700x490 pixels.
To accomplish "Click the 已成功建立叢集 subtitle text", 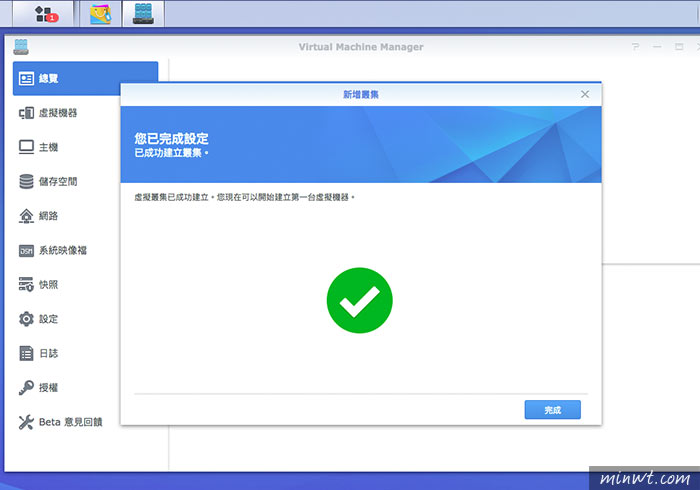I will pos(171,153).
